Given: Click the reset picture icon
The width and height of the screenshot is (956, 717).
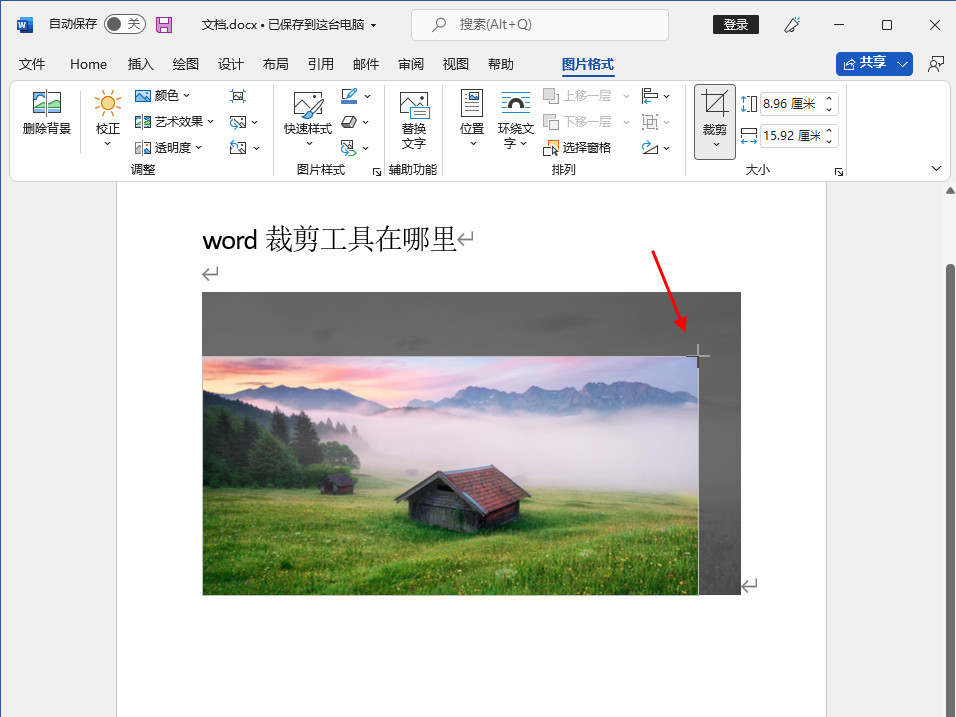Looking at the screenshot, I should (x=238, y=148).
